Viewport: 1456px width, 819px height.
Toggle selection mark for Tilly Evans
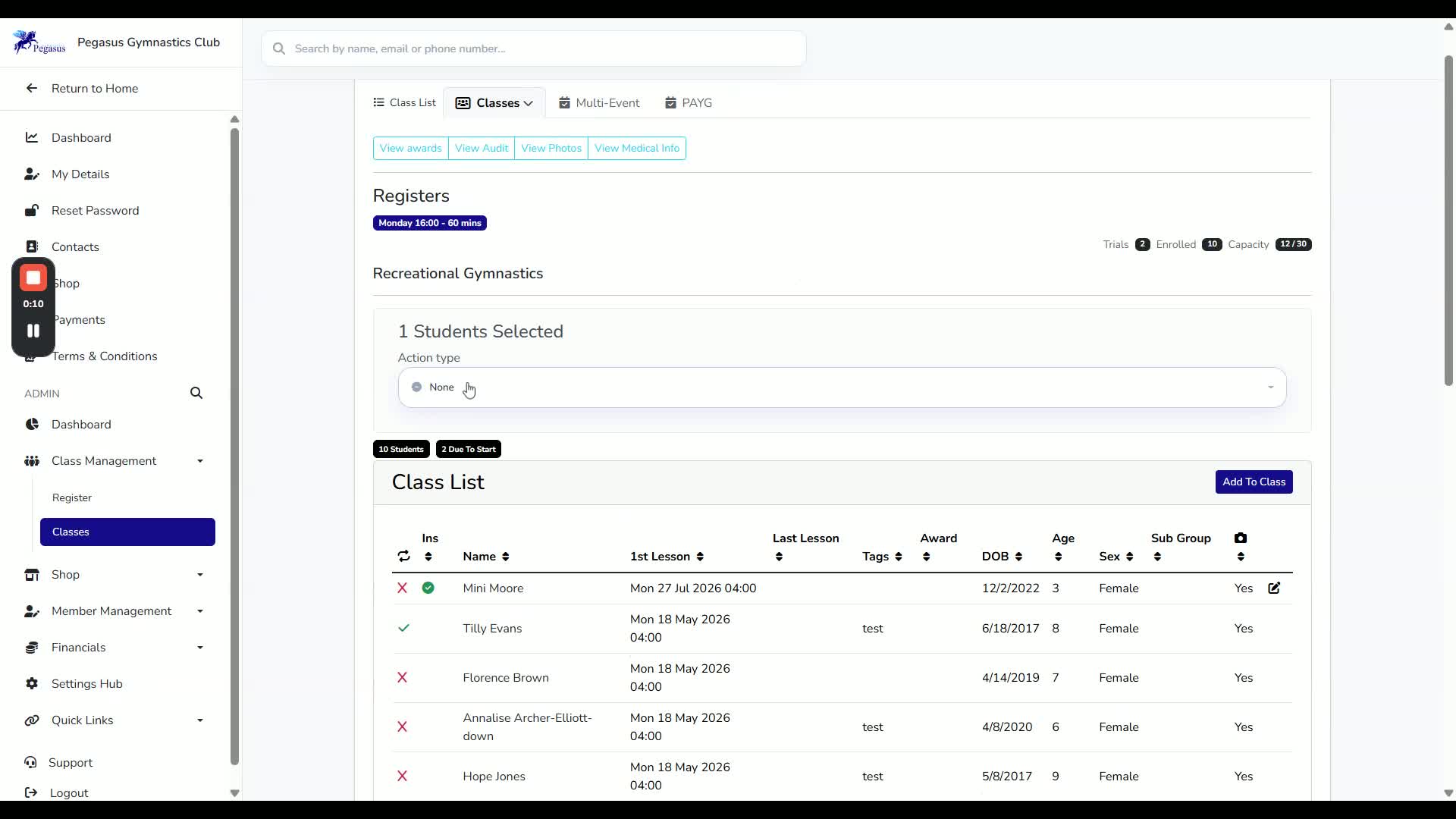click(x=403, y=629)
